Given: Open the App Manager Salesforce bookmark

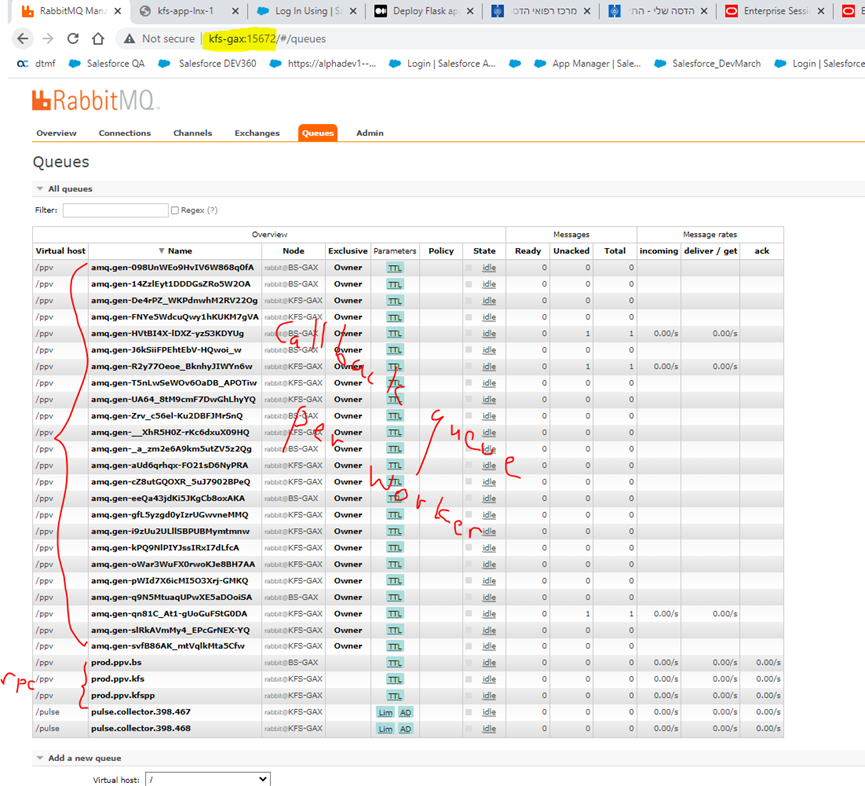Looking at the screenshot, I should [588, 63].
